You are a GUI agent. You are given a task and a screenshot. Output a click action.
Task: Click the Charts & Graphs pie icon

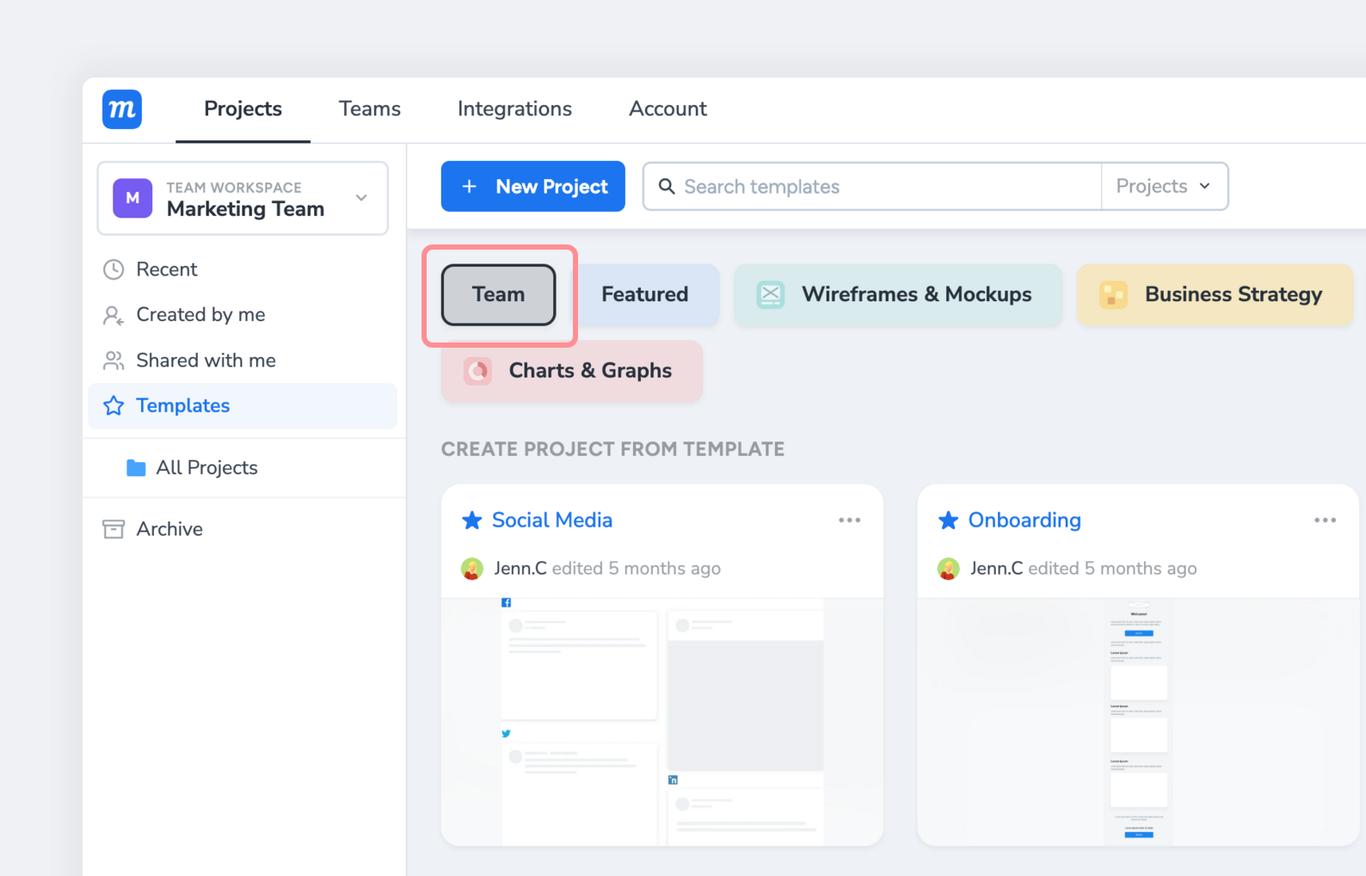pyautogui.click(x=477, y=371)
